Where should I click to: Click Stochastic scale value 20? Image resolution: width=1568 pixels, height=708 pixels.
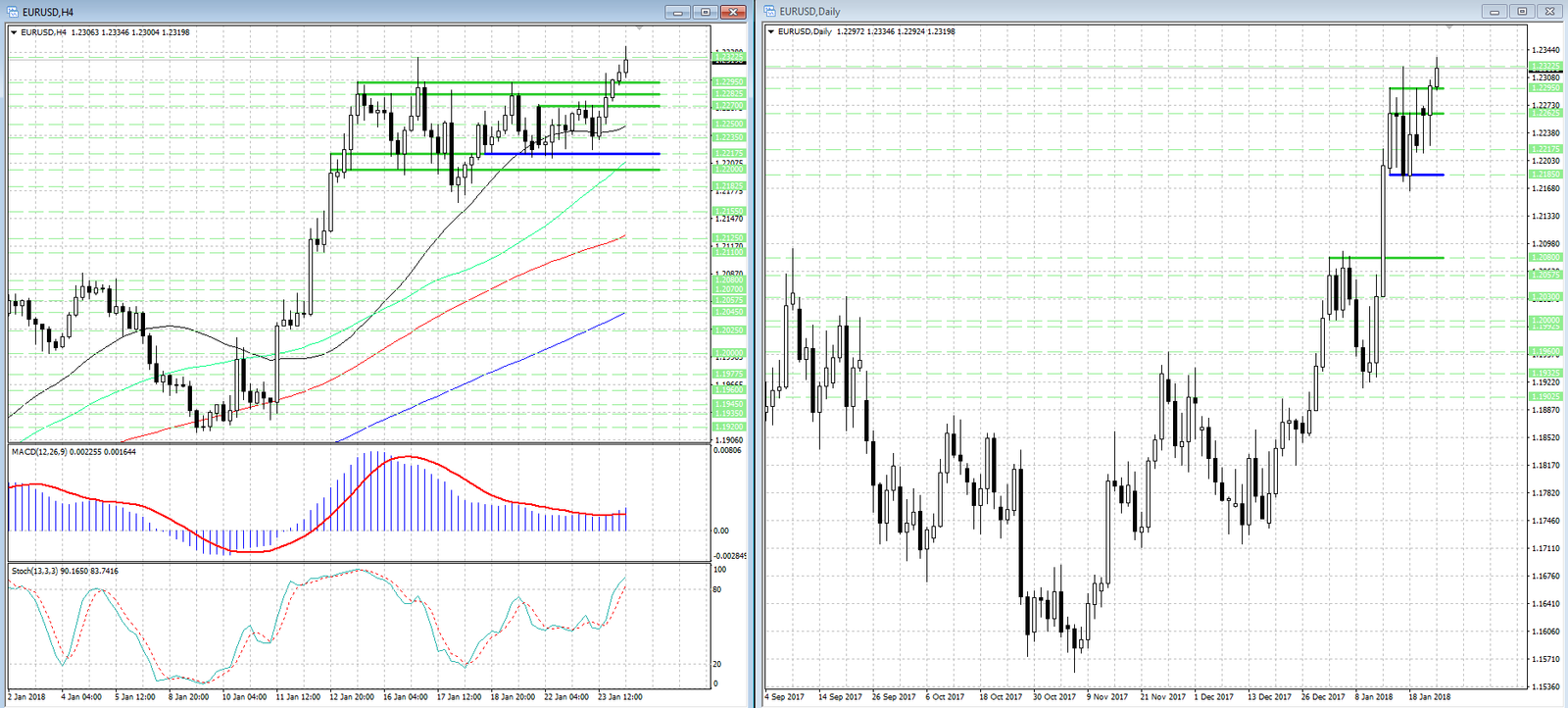click(718, 664)
